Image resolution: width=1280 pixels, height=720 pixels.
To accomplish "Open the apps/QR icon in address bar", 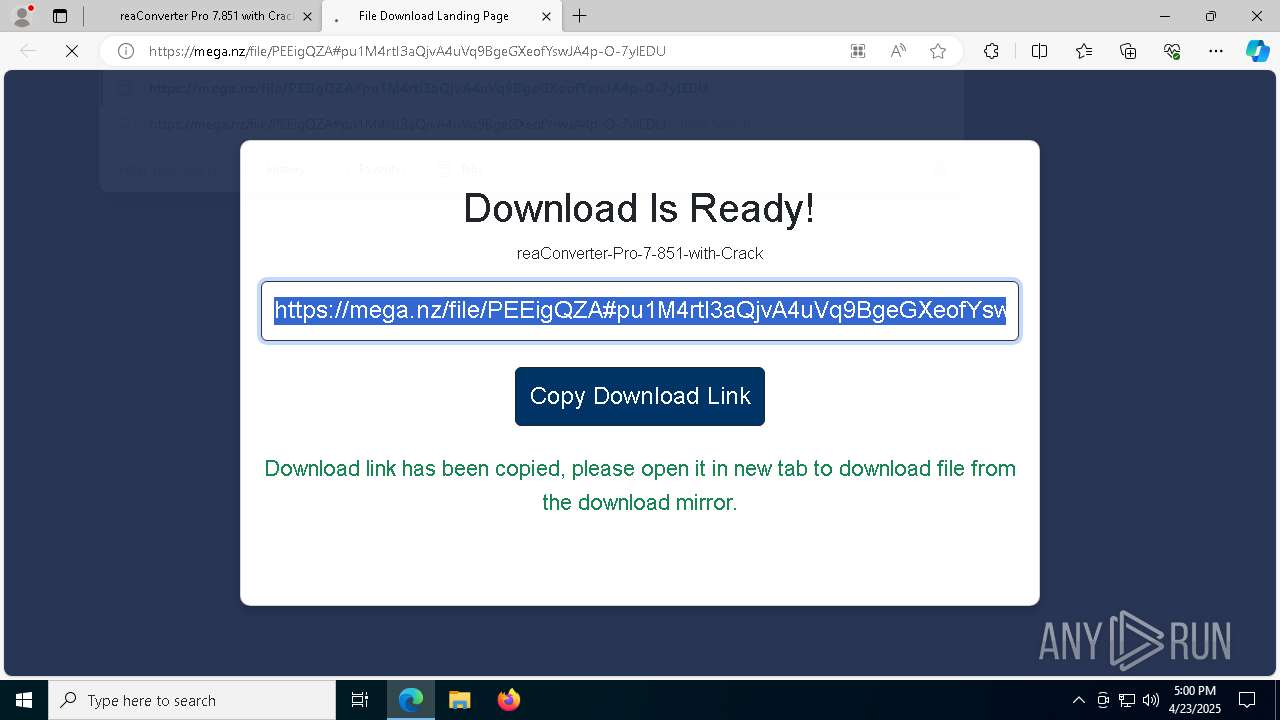I will coord(858,51).
